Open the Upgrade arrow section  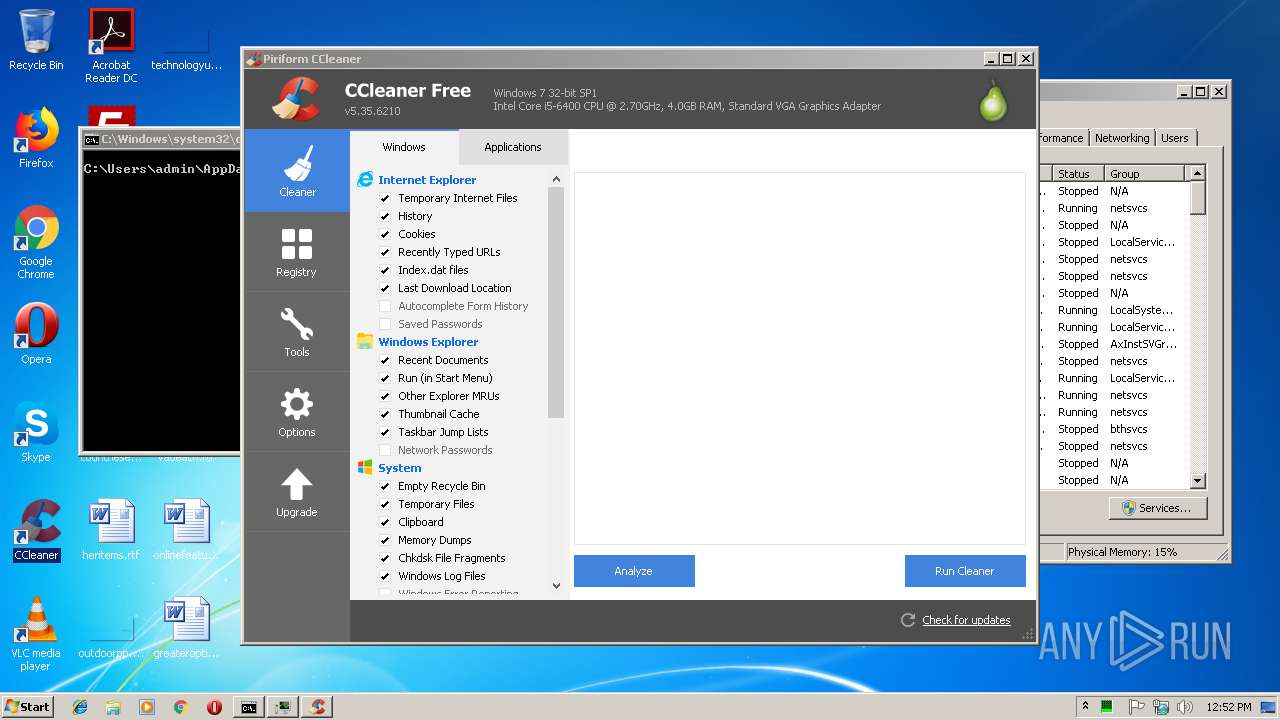pos(297,492)
